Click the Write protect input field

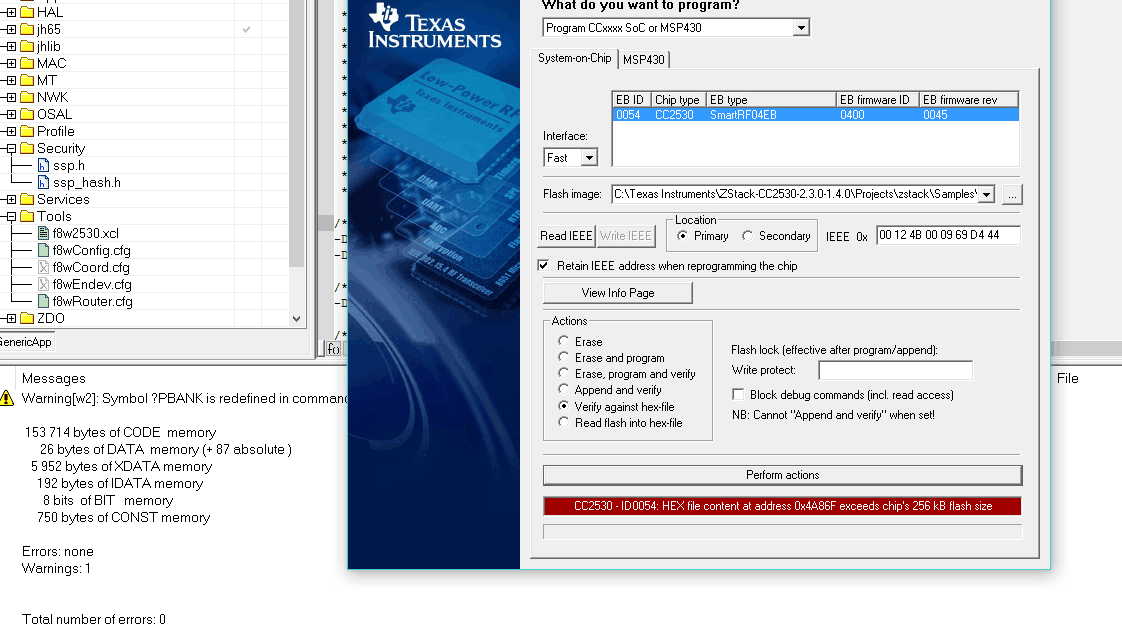(x=895, y=370)
